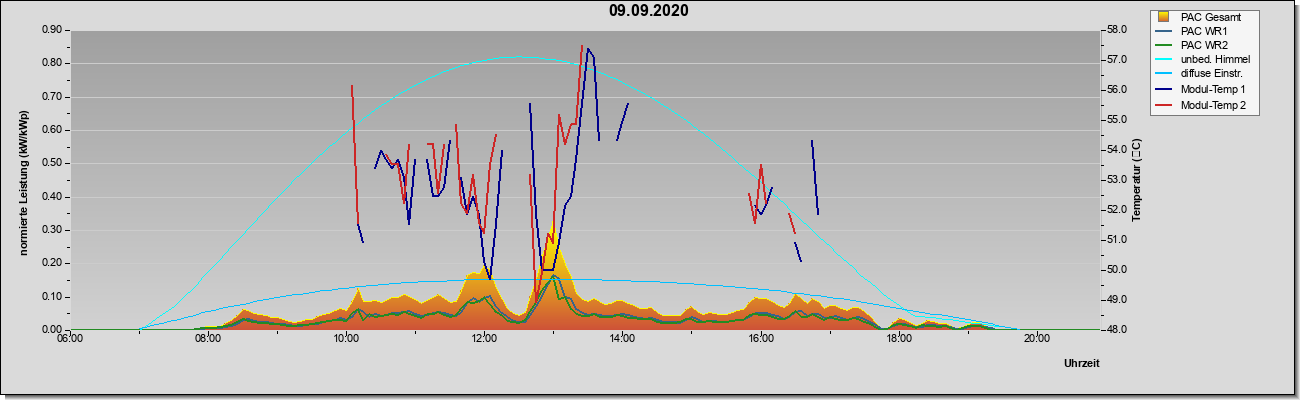Click the Uhrzeit x-axis label
Image resolution: width=1300 pixels, height=400 pixels.
pyautogui.click(x=1082, y=363)
